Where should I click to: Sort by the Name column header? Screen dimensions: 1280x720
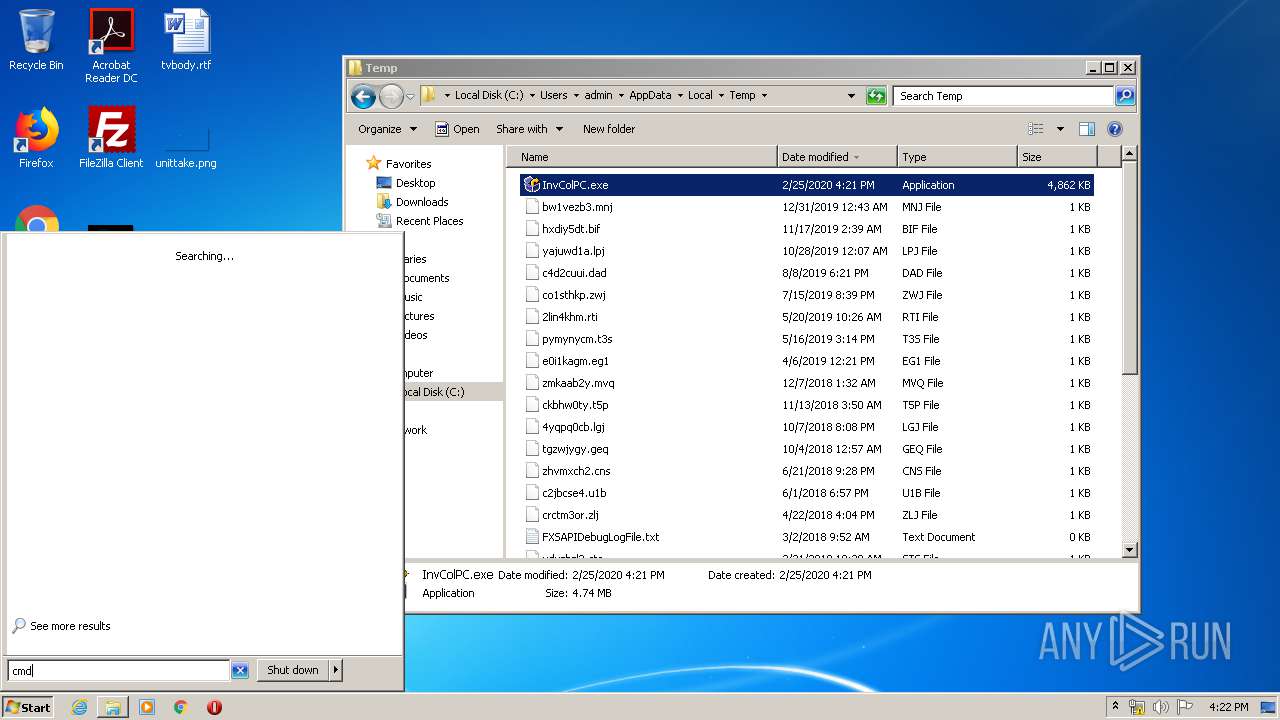(642, 157)
